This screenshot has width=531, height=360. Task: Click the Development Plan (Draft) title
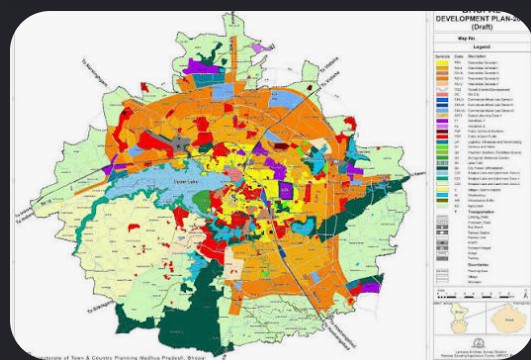[x=483, y=20]
